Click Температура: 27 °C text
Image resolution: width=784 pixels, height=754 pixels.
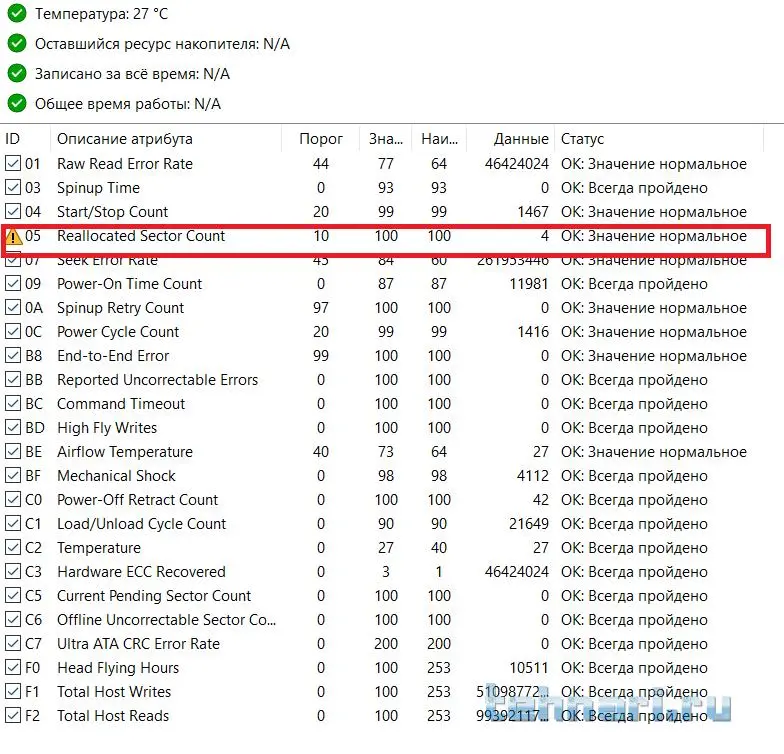[102, 14]
